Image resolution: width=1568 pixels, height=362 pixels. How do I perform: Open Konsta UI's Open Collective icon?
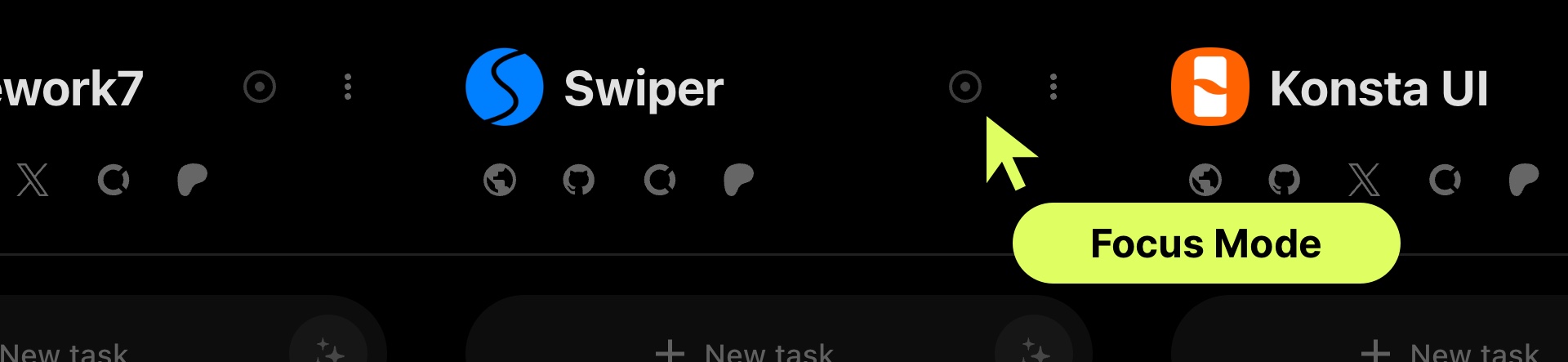(1445, 180)
